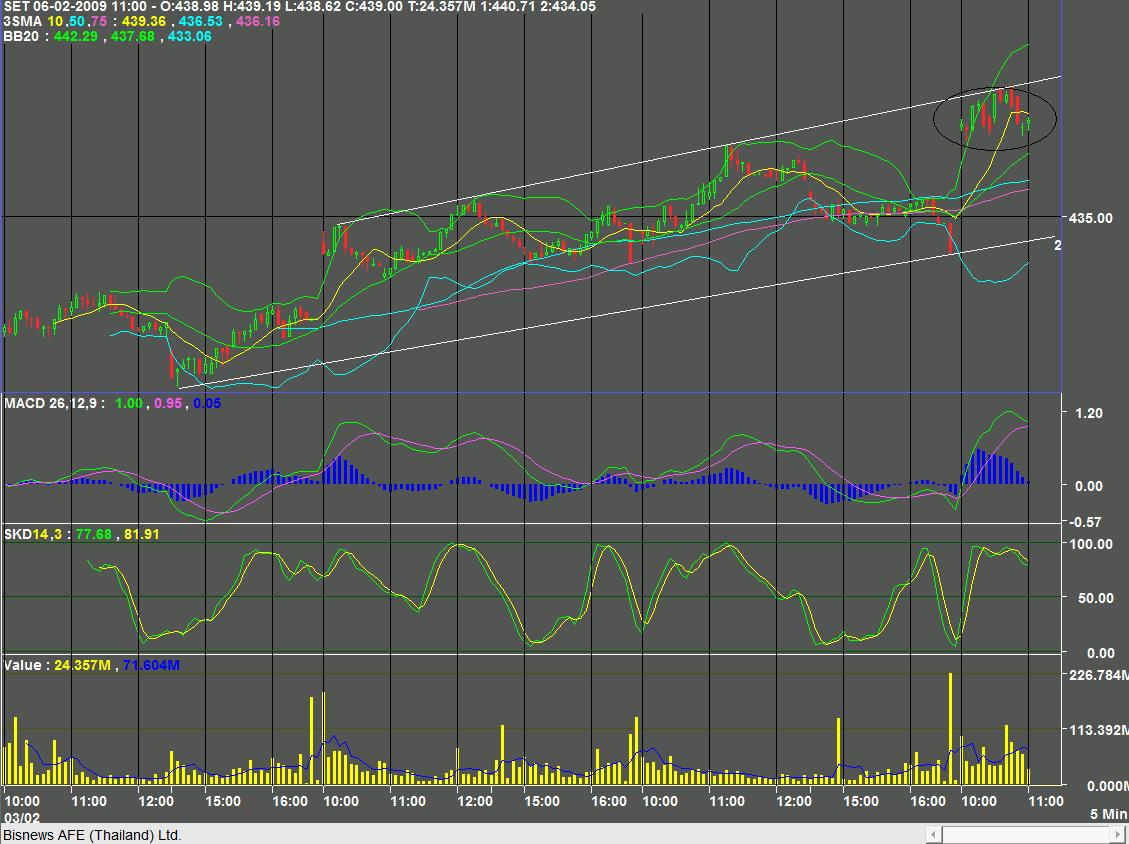
Task: Click the 'SKD14,3' indicator label
Action: 34,534
